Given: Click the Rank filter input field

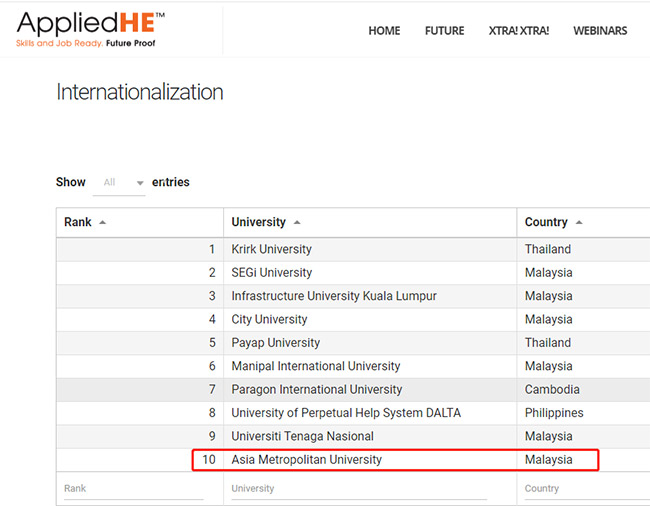Looking at the screenshot, I should [x=134, y=489].
